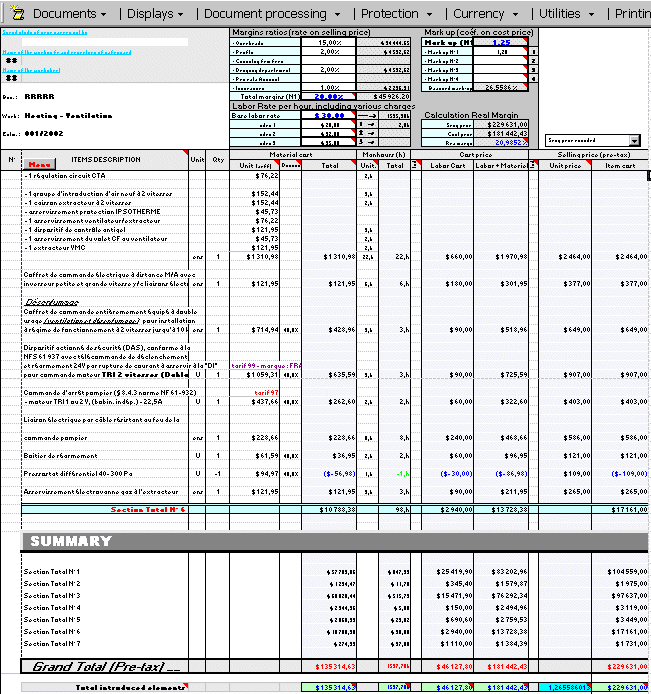The image size is (651, 694).
Task: Open the Protection menu
Action: click(x=395, y=14)
